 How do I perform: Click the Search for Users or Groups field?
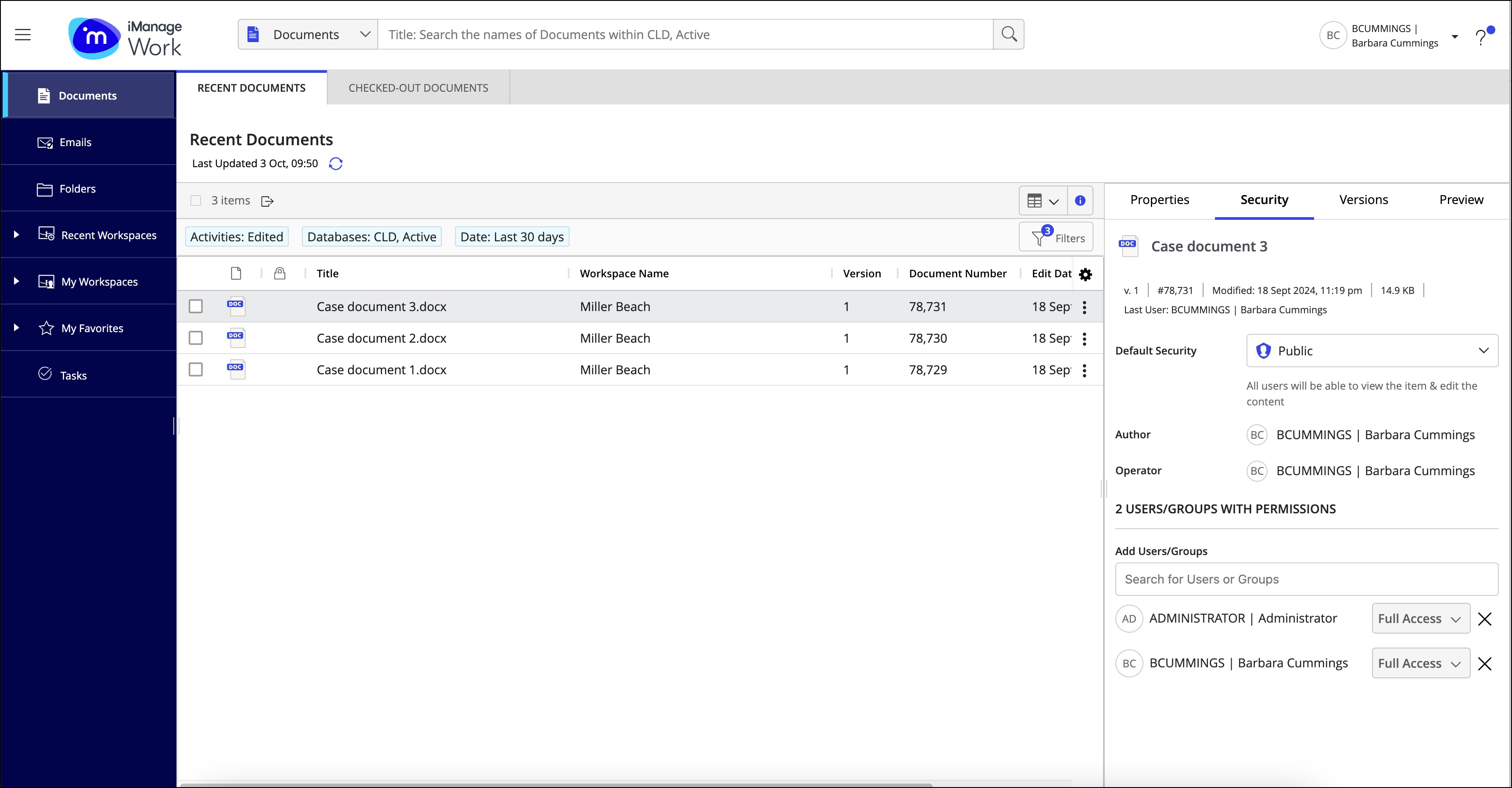pos(1306,579)
